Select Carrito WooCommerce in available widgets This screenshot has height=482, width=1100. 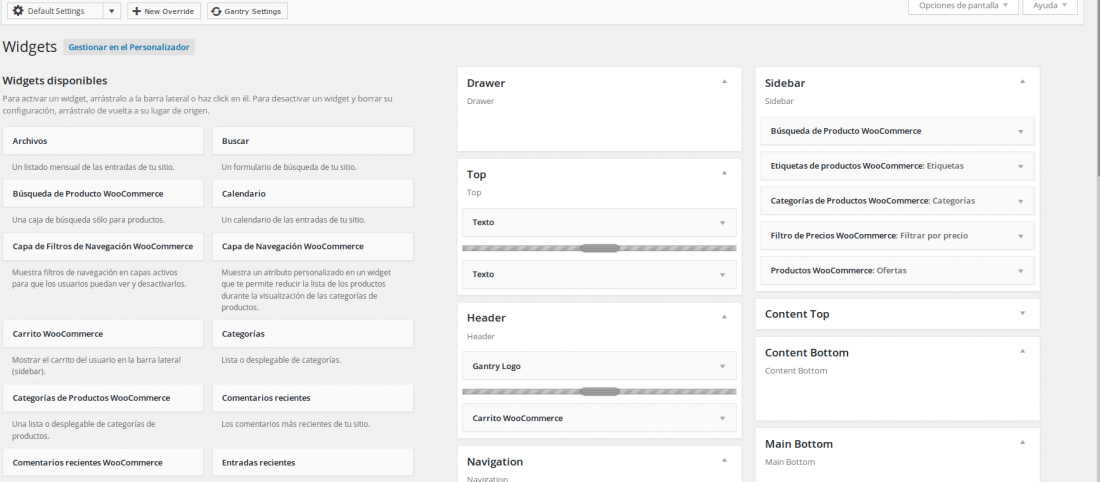103,334
